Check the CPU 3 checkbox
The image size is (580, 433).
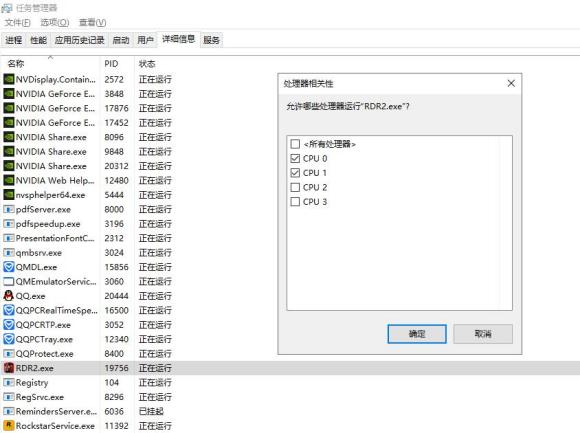(295, 202)
